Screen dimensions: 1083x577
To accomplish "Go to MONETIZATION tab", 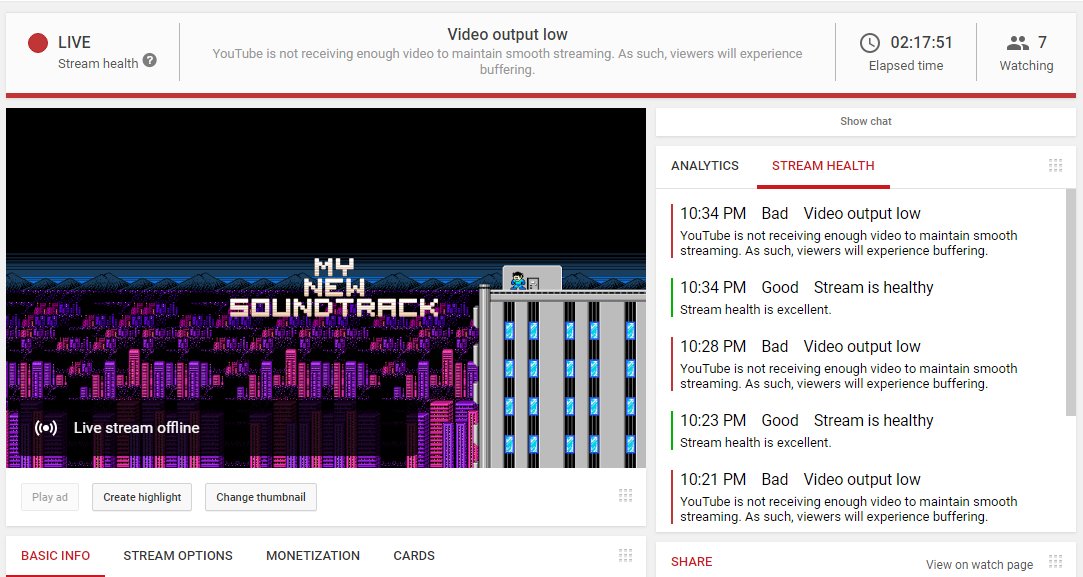I will click(x=313, y=556).
